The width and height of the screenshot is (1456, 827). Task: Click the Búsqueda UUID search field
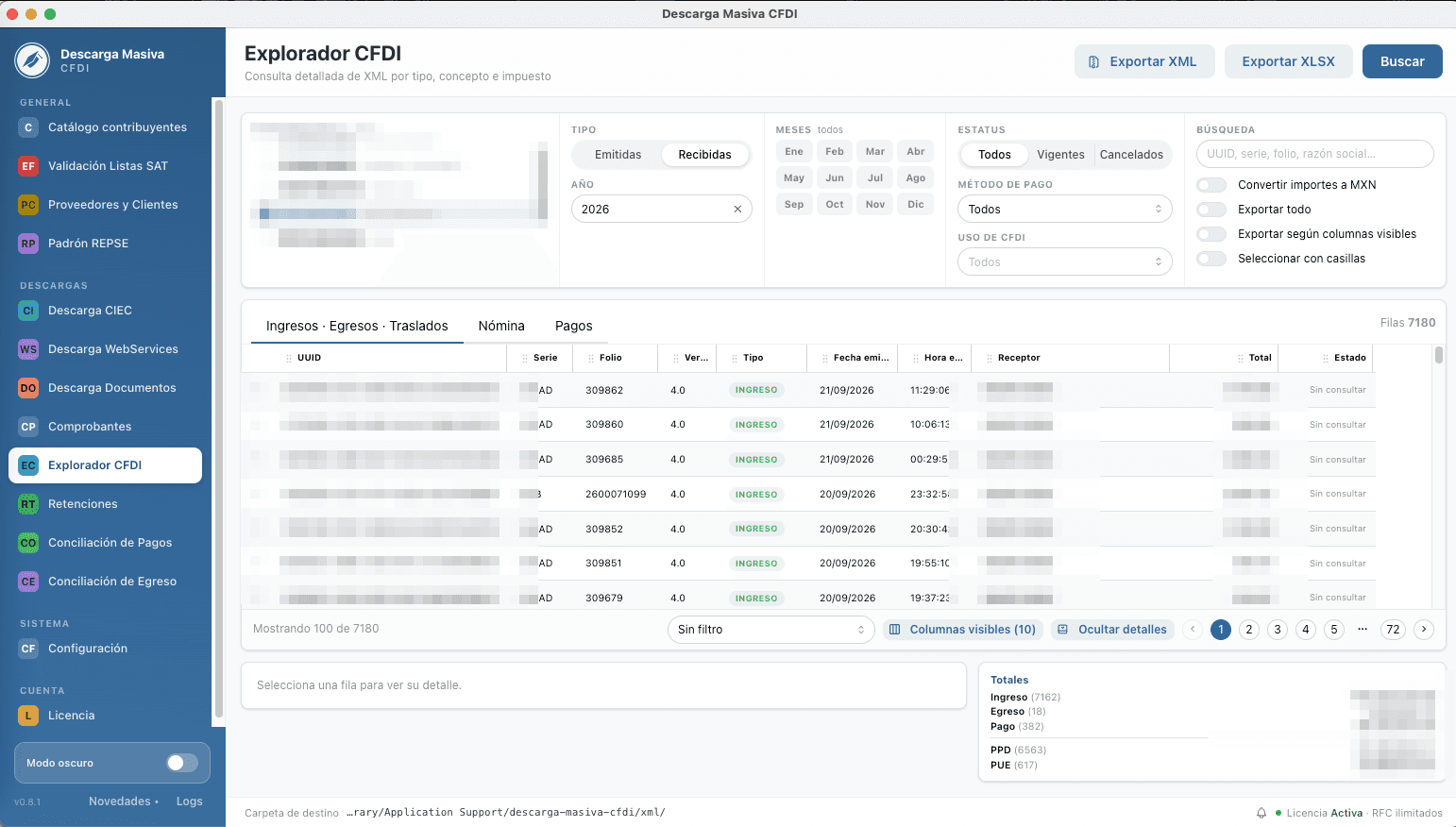pos(1314,154)
